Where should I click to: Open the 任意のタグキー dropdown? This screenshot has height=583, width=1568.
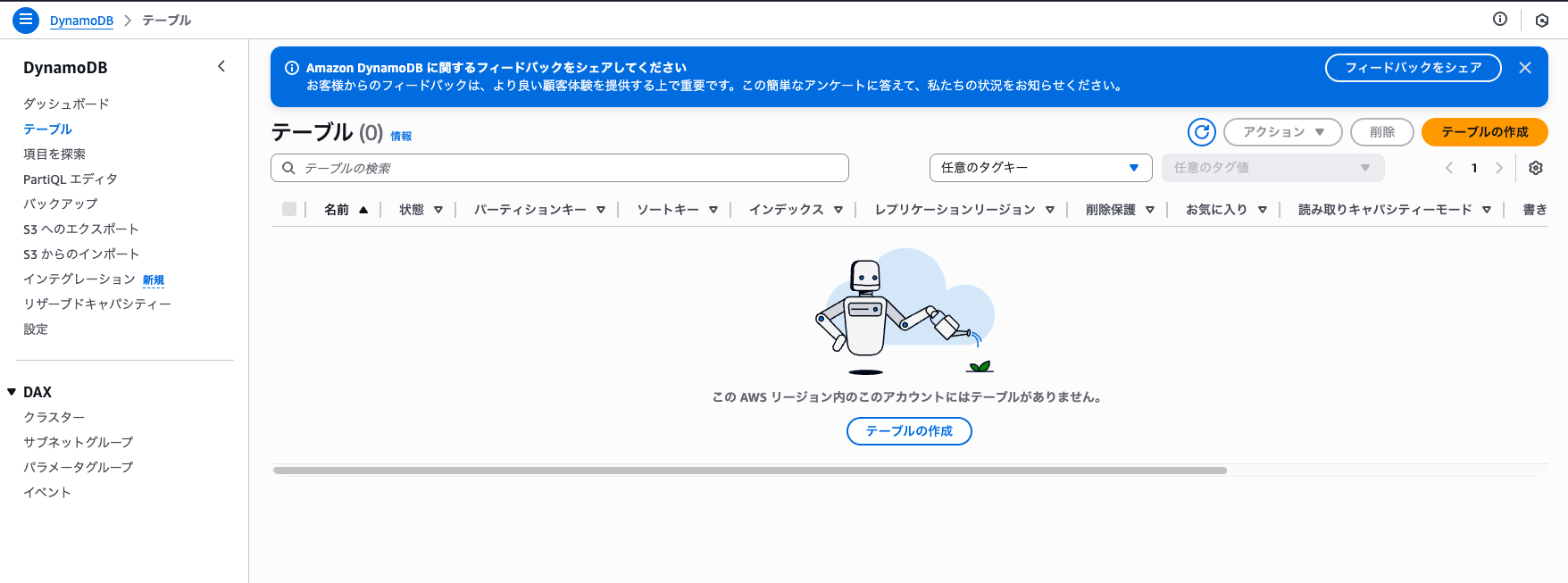[1040, 168]
